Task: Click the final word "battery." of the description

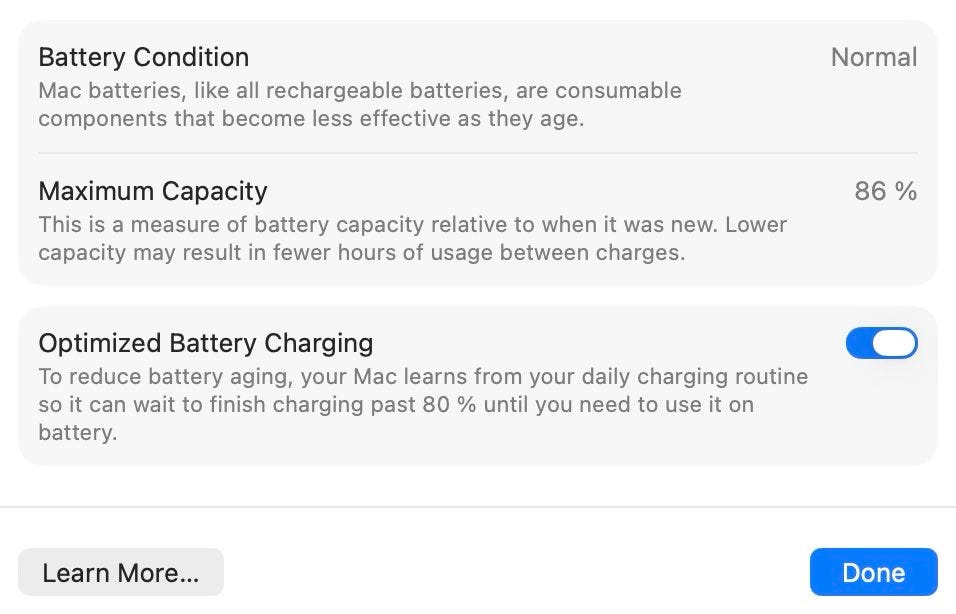Action: 78,433
